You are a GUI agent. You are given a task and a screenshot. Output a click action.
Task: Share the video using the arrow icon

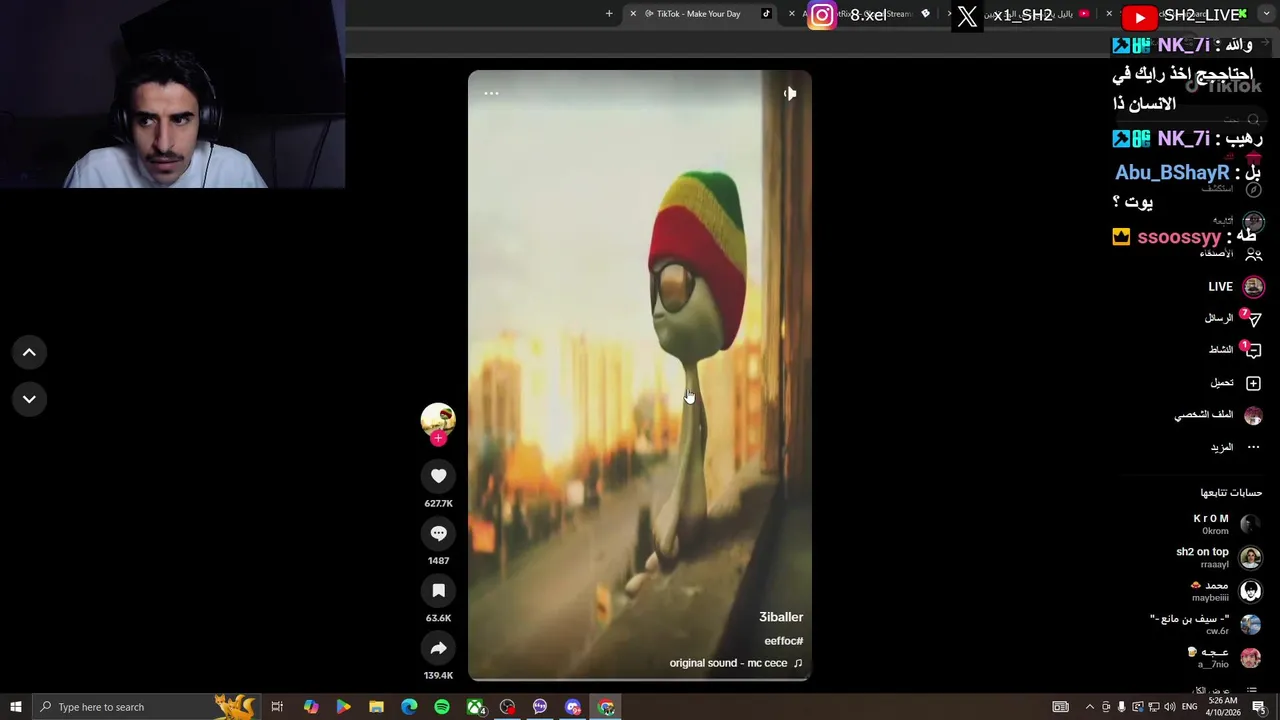438,649
